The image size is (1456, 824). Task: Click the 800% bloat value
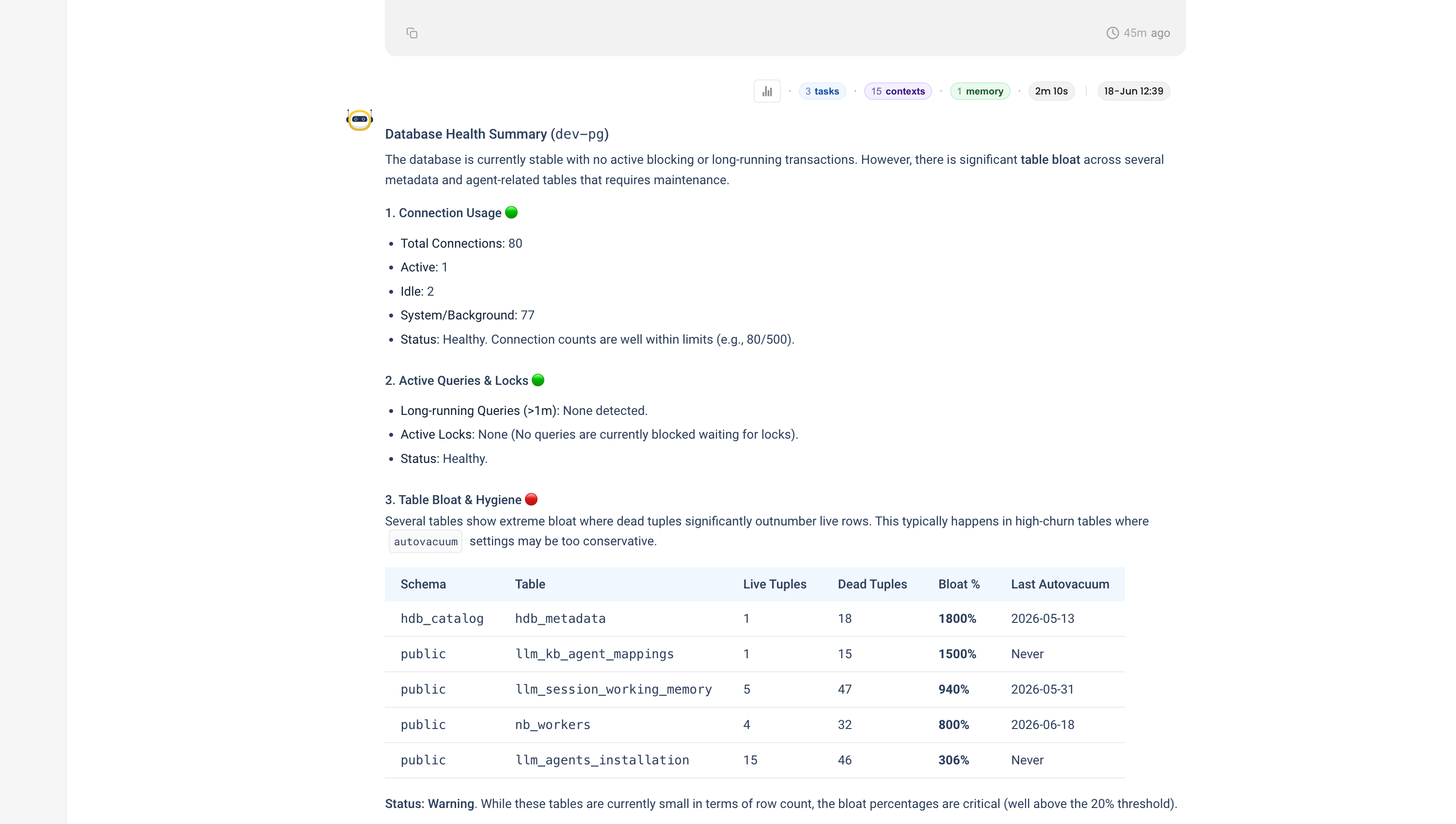coord(953,725)
